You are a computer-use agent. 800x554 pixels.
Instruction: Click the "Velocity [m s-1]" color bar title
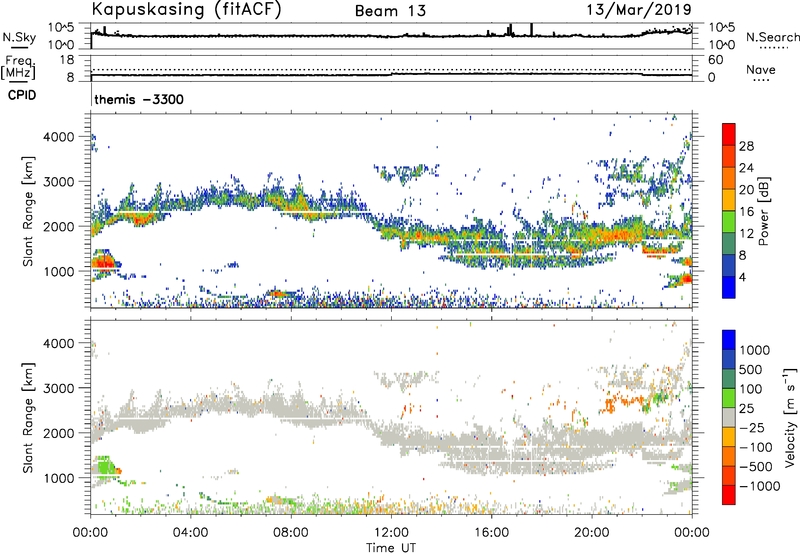pyautogui.click(x=790, y=417)
